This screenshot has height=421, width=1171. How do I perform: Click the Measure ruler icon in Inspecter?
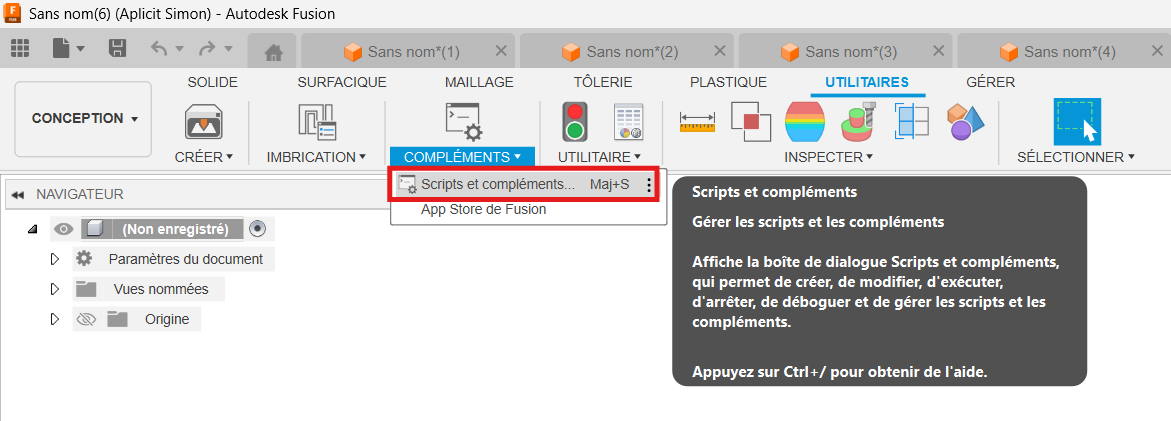click(697, 121)
